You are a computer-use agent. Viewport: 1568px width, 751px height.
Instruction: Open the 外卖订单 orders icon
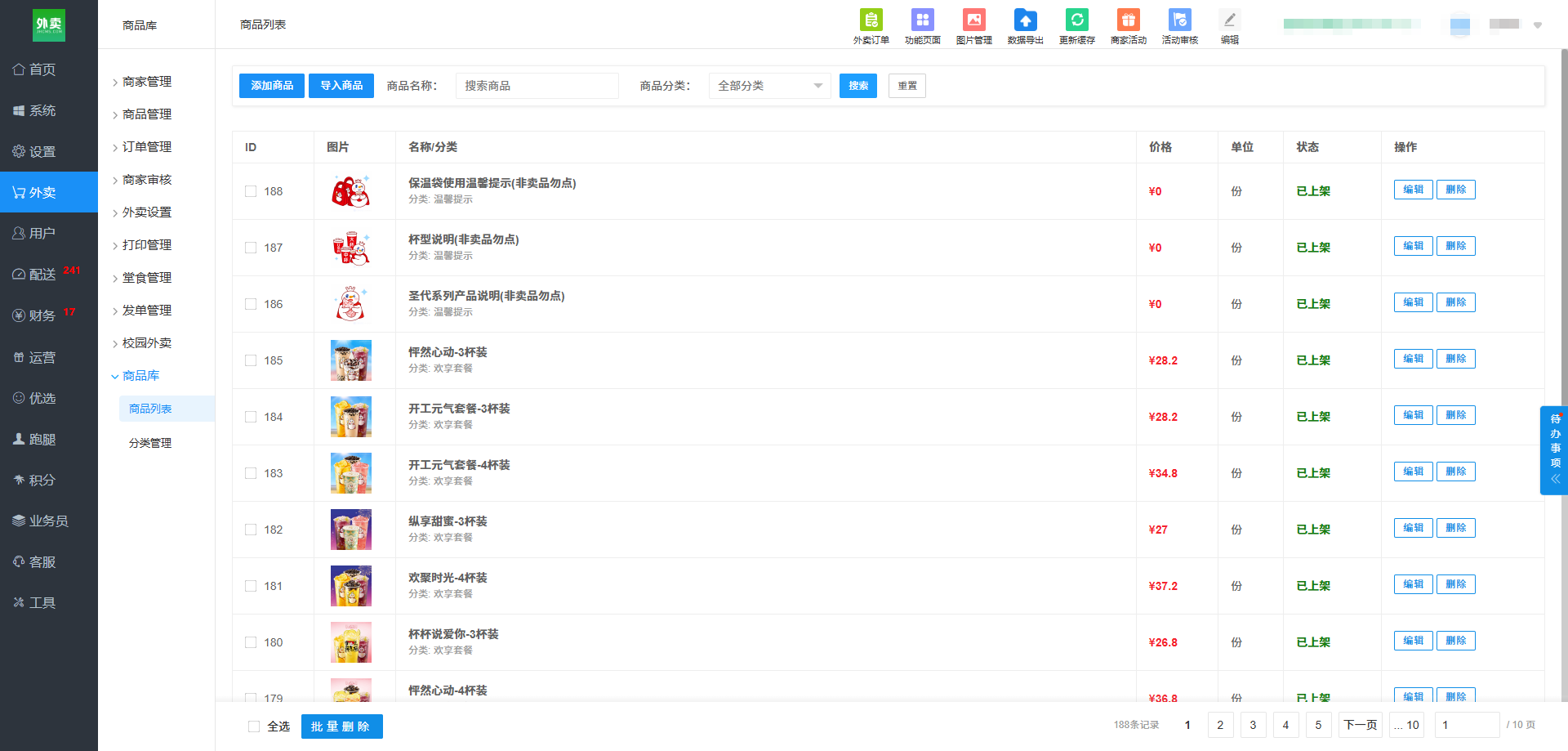coord(871,20)
